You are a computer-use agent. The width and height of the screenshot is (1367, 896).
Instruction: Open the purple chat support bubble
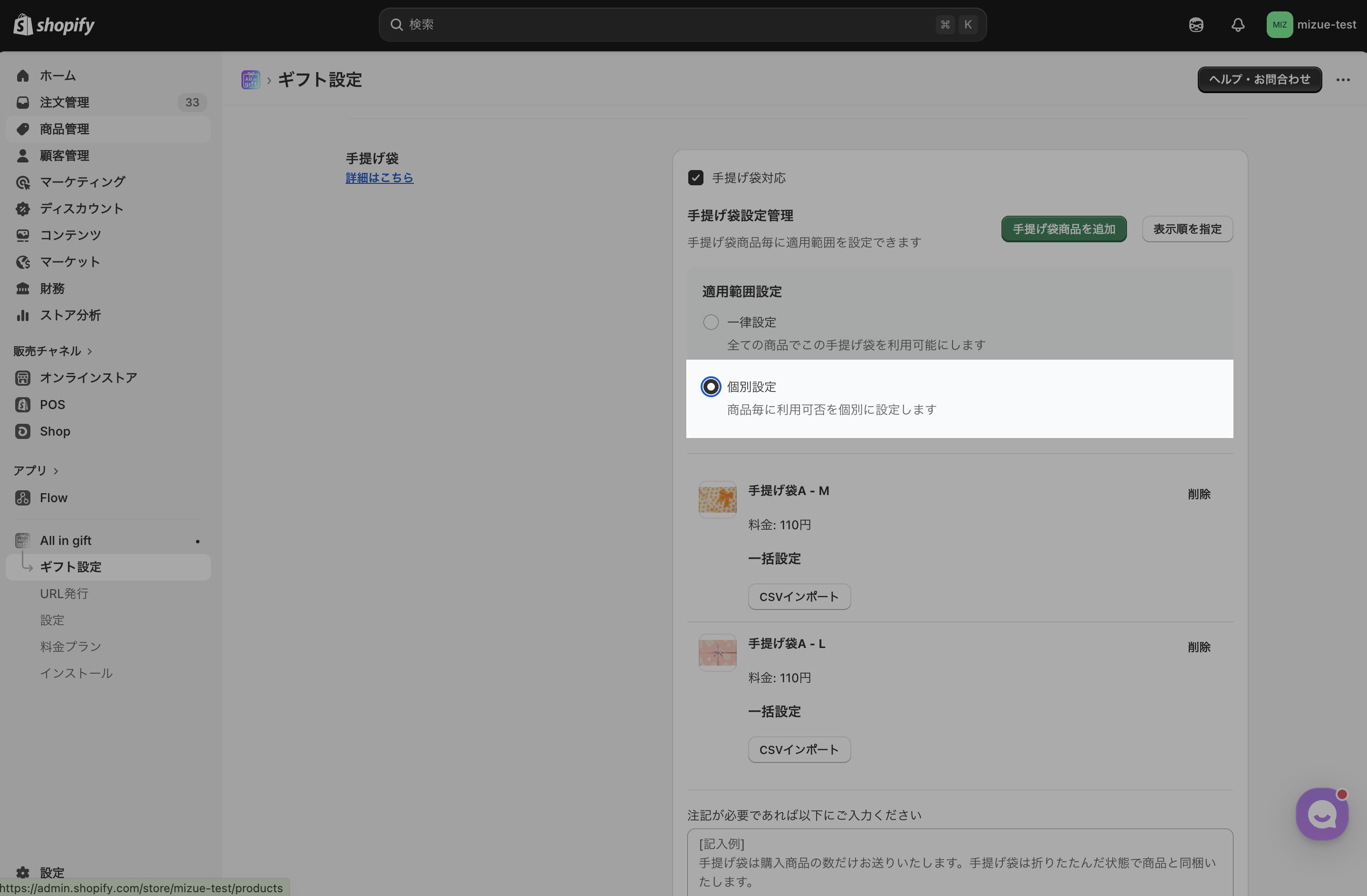1322,814
